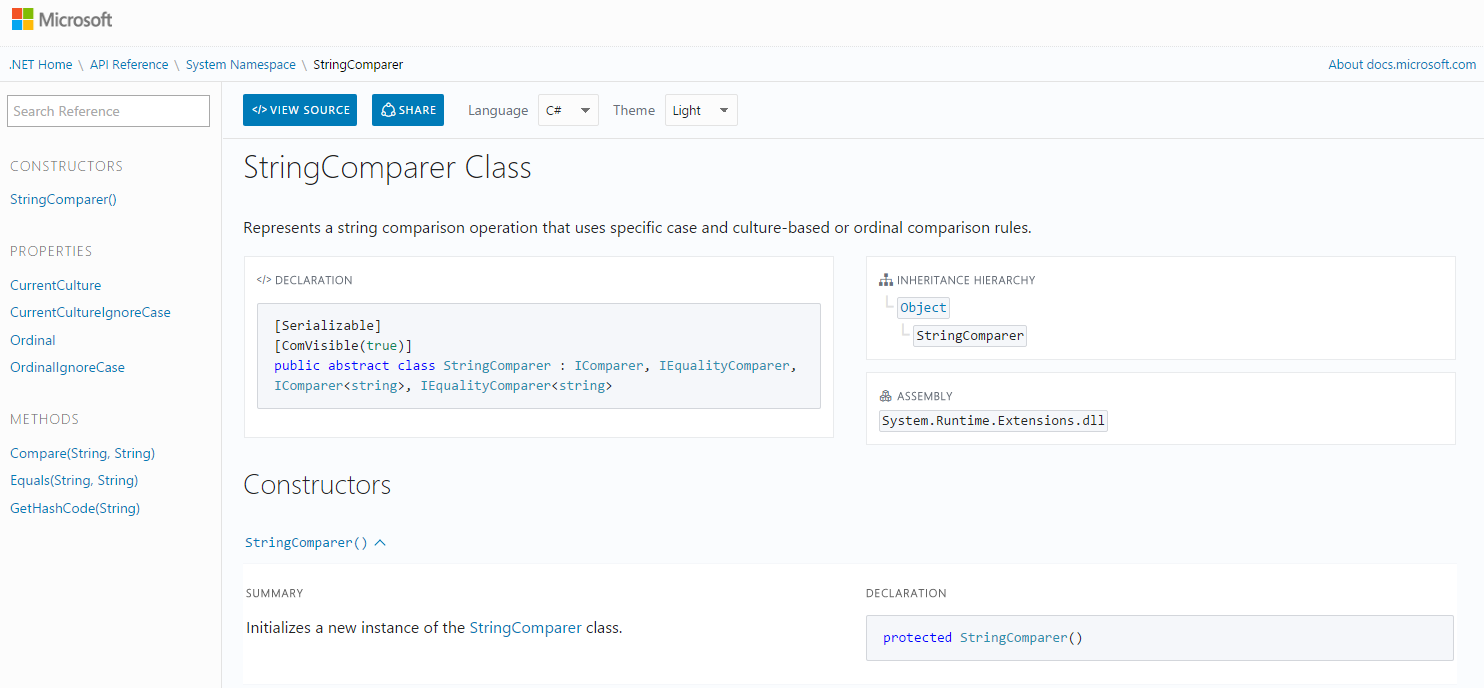Click the Constructors section heading
Viewport: 1484px width, 688px height.
pyautogui.click(x=318, y=485)
